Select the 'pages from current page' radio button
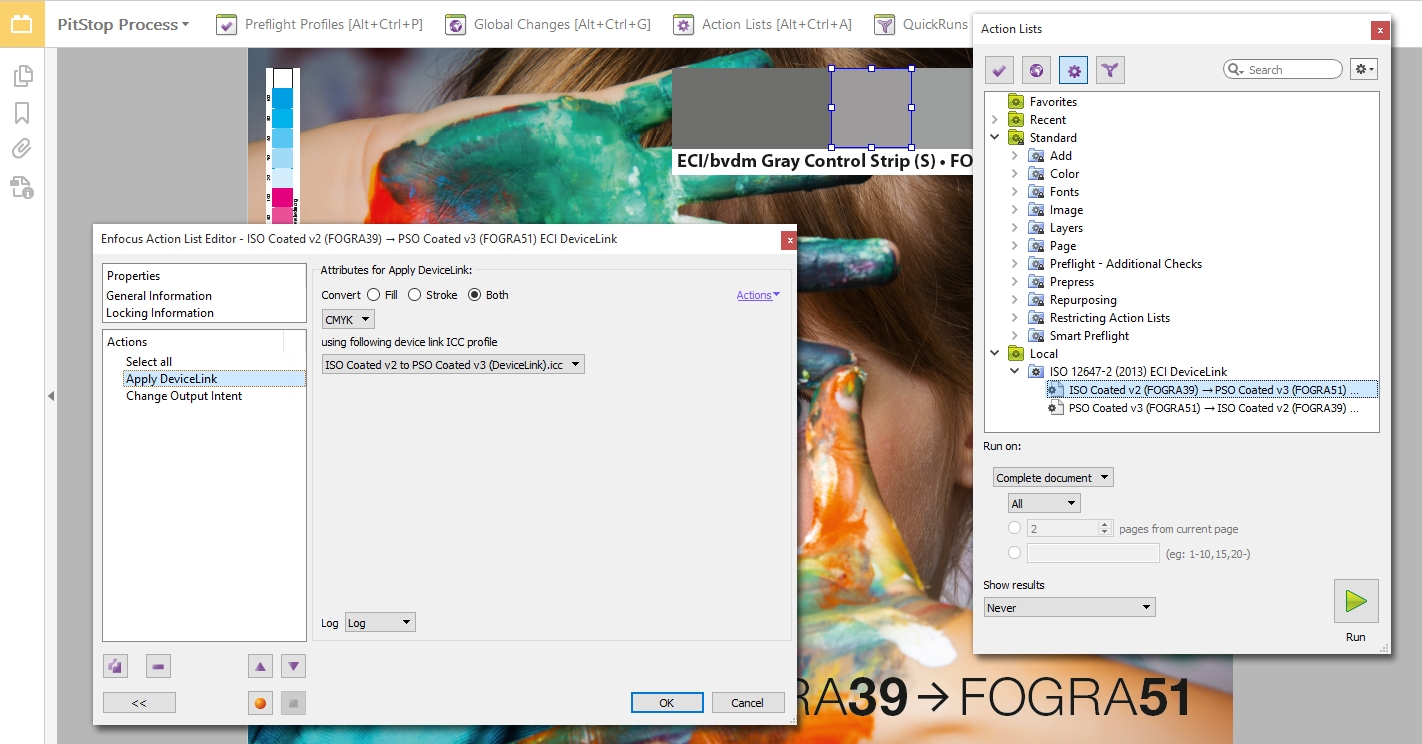Image resolution: width=1422 pixels, height=744 pixels. 1015,528
